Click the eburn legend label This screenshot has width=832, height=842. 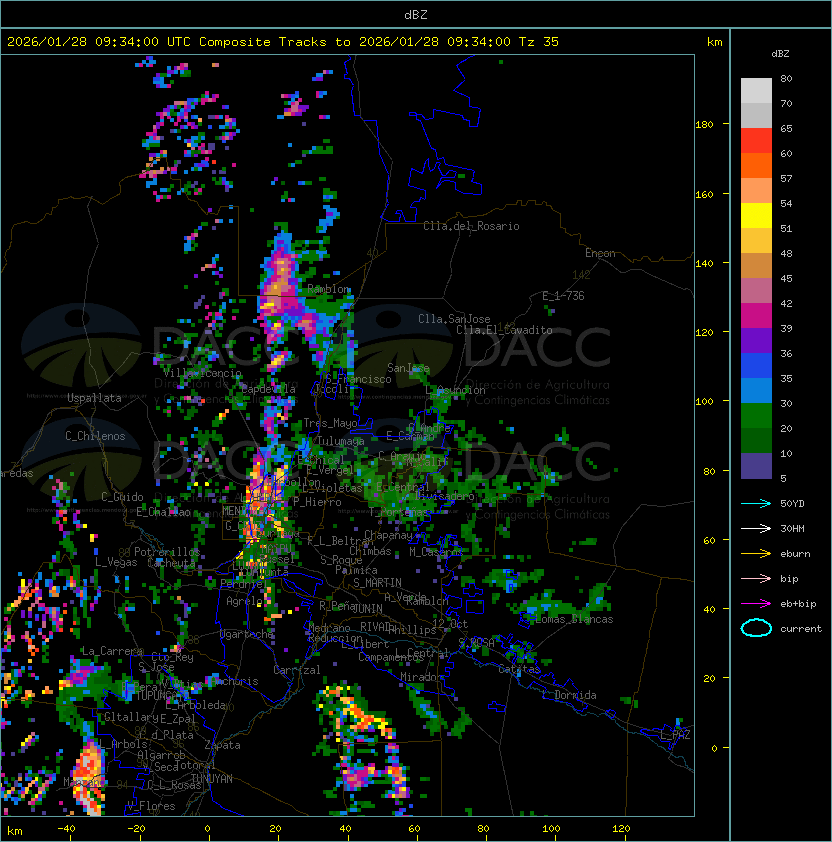pos(795,554)
